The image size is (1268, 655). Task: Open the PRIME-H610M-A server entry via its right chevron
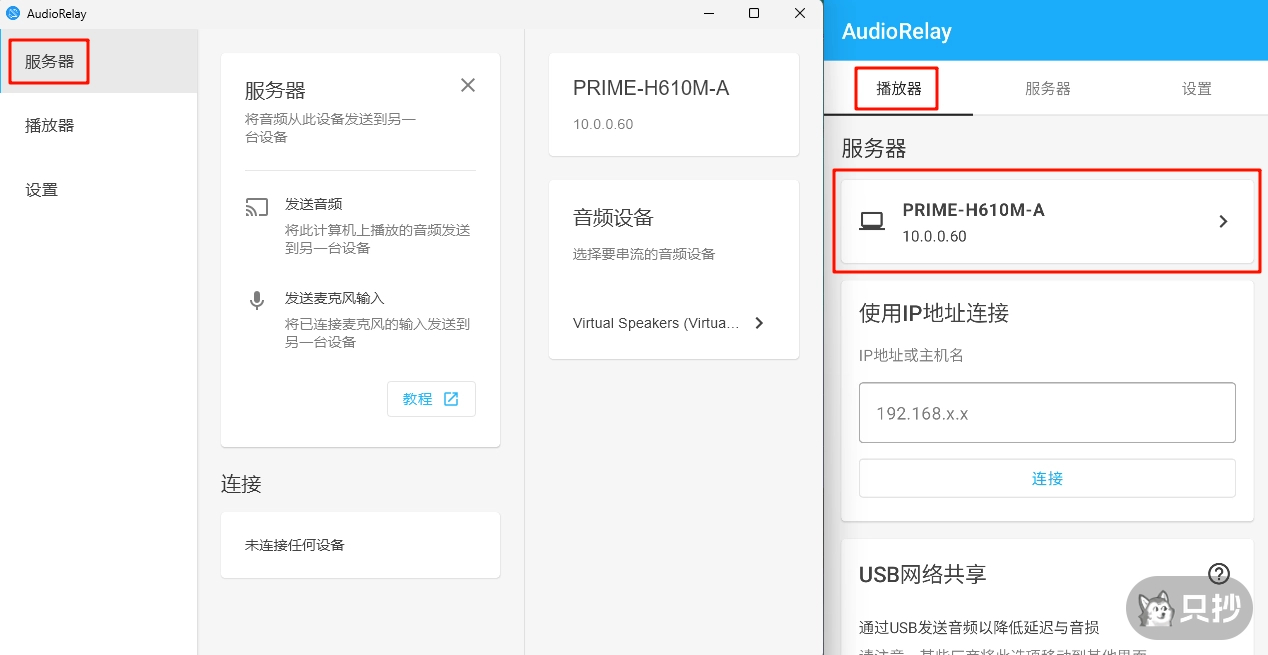pyautogui.click(x=1223, y=222)
